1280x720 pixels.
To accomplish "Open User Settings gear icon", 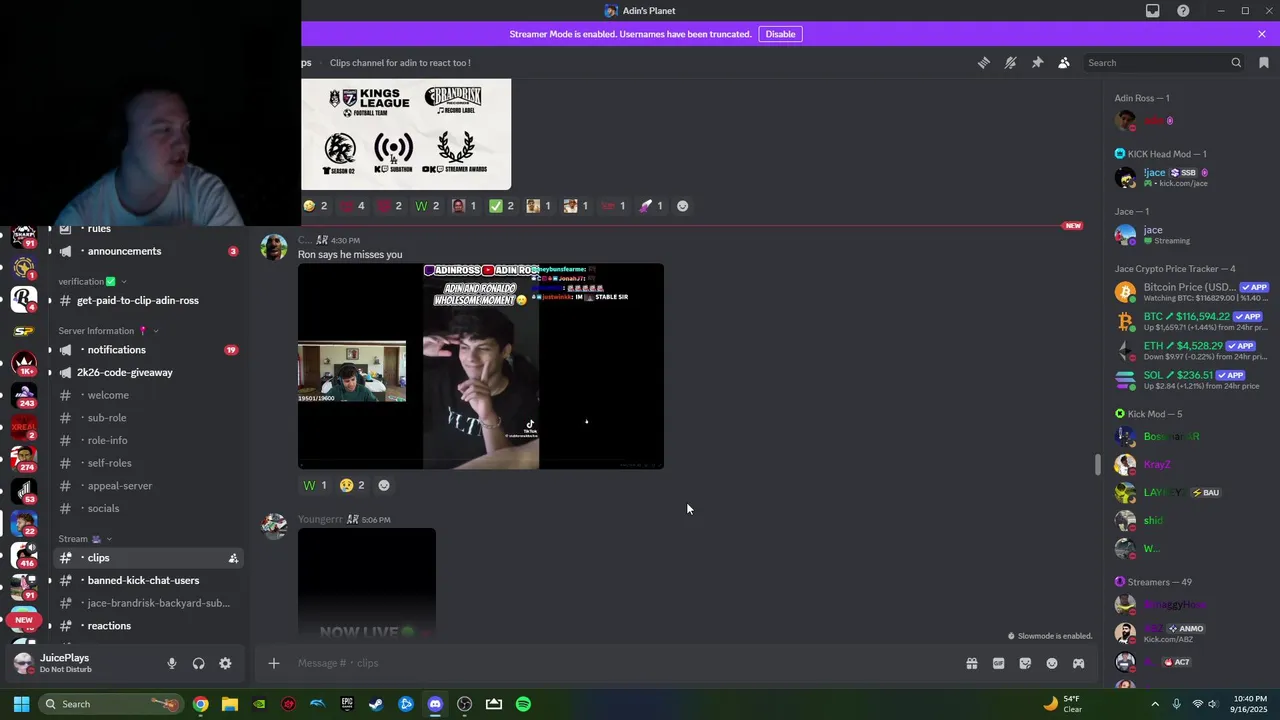I will [x=225, y=663].
